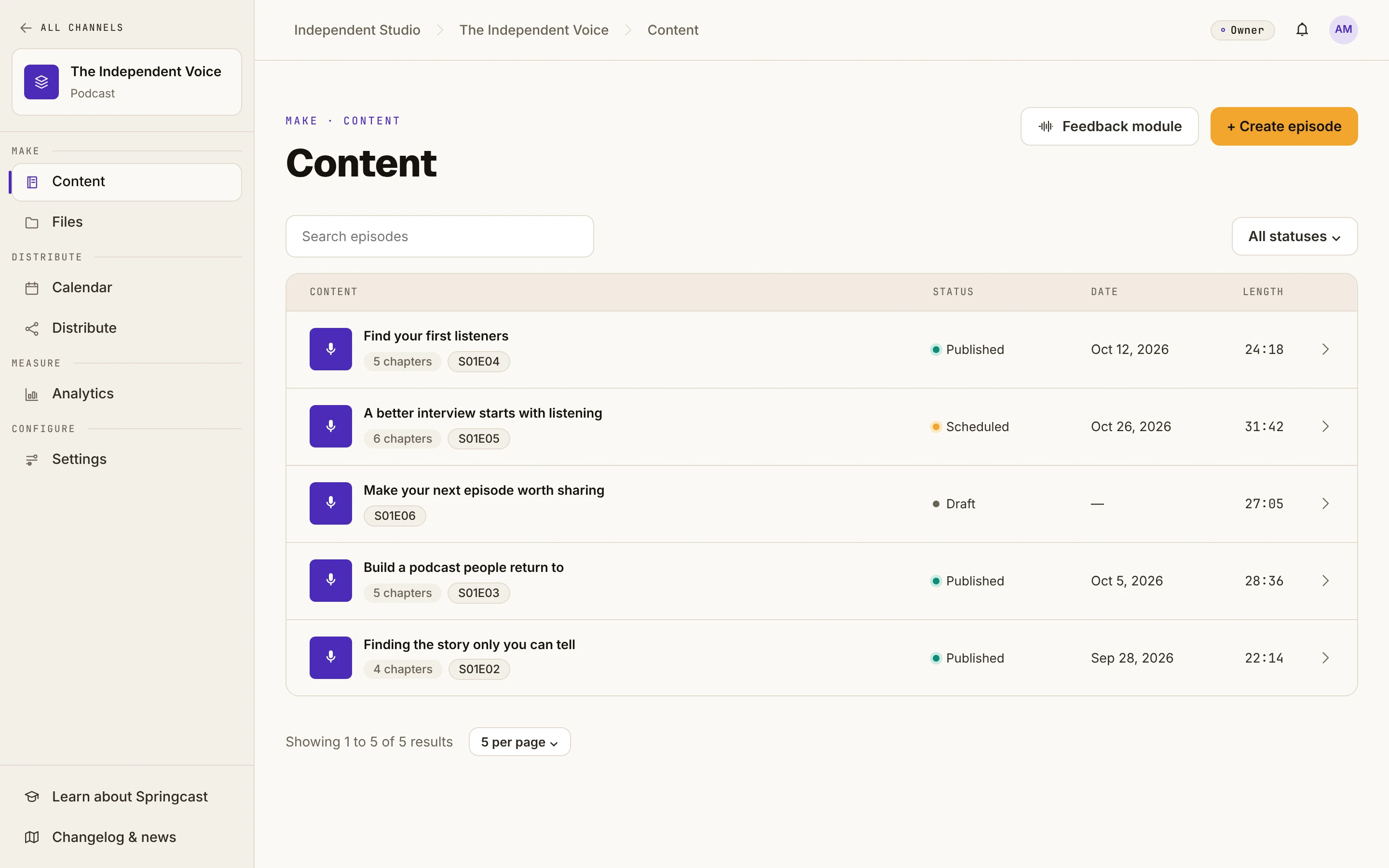
Task: Expand the All statuses filter dropdown
Action: (1294, 236)
